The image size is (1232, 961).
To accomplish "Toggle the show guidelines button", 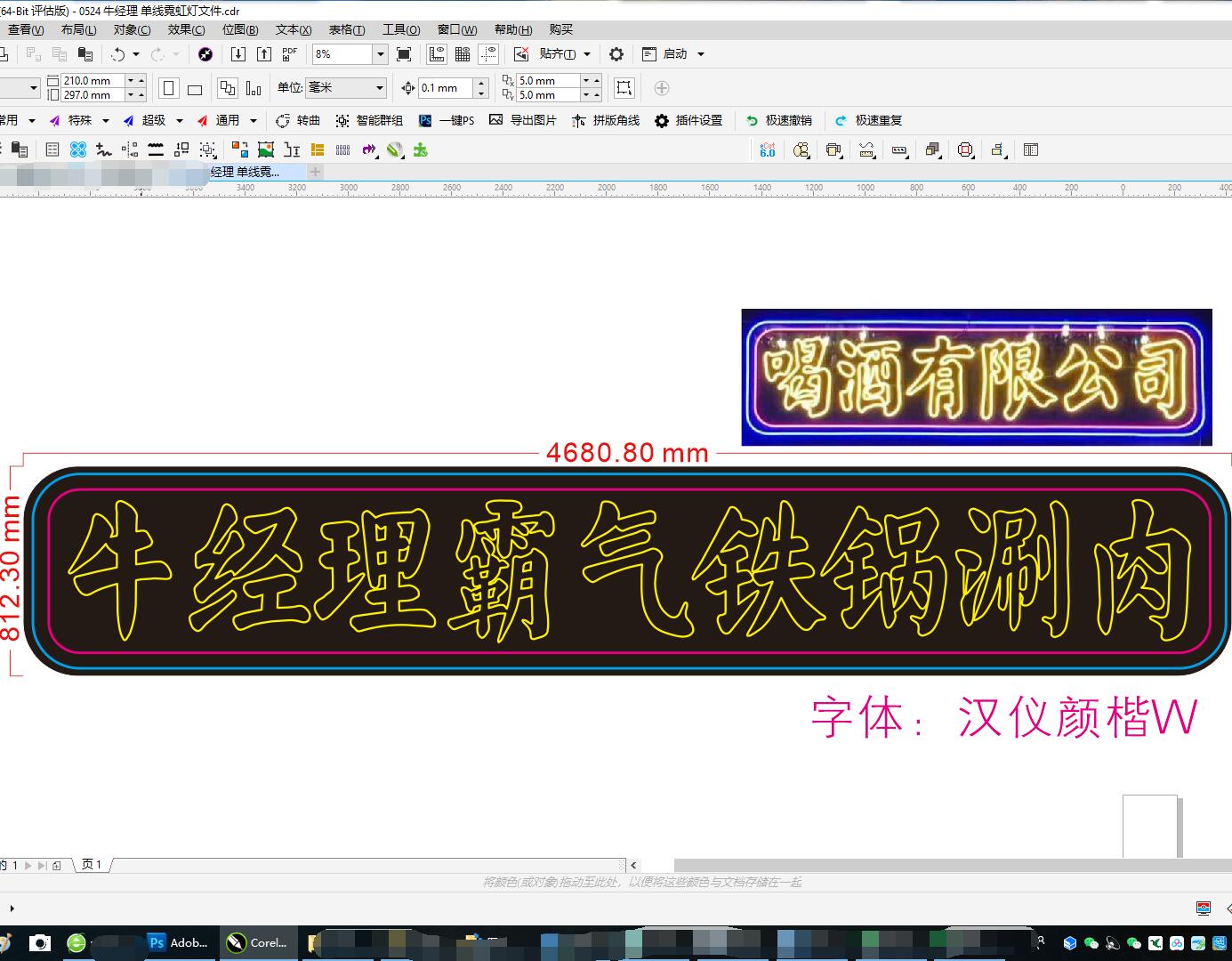I will [x=488, y=54].
